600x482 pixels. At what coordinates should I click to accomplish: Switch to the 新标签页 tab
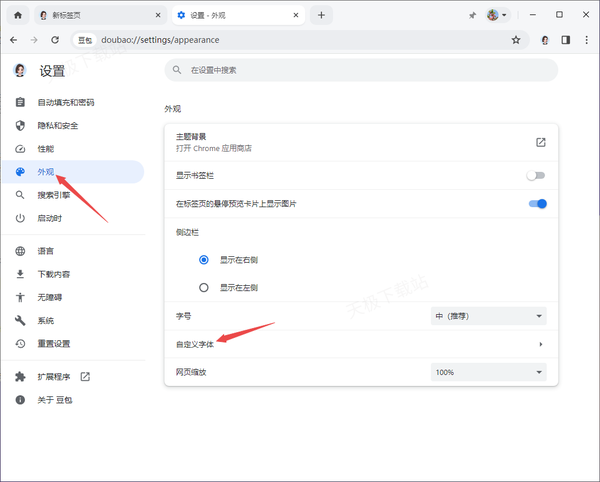[95, 16]
